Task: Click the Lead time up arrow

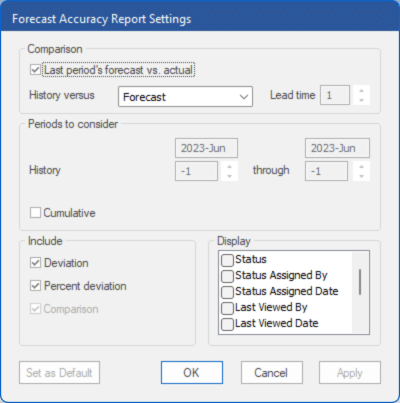Action: click(x=361, y=91)
